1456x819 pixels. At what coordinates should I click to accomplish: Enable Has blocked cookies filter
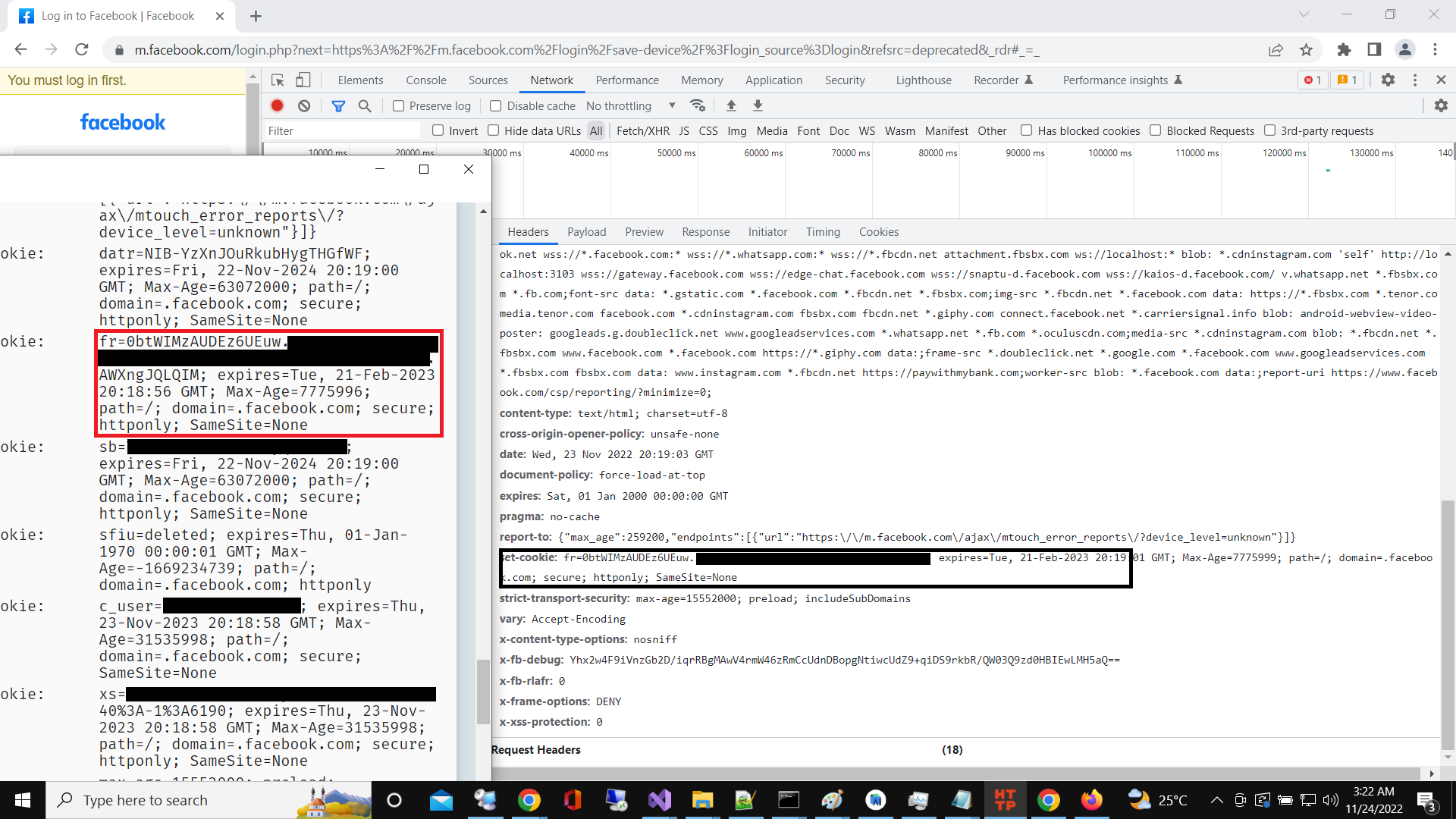point(1027,130)
